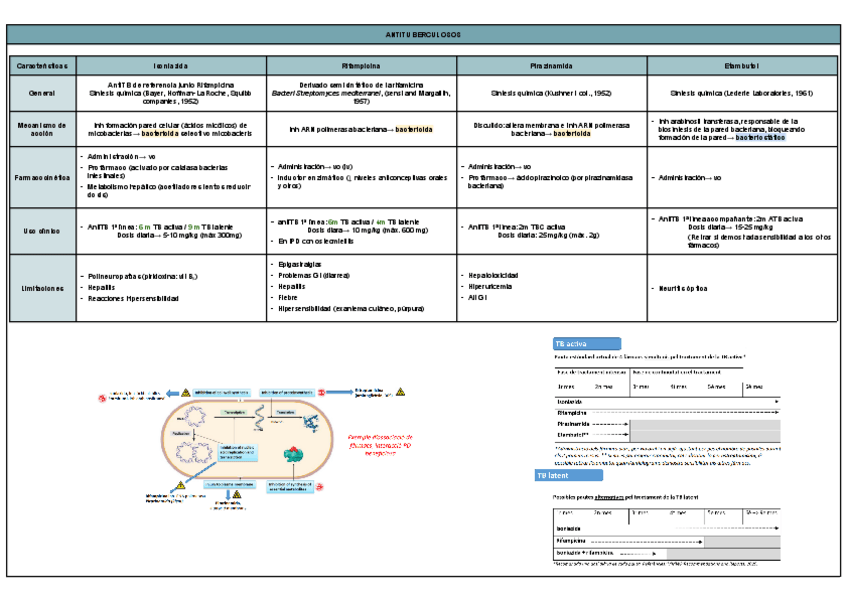The width and height of the screenshot is (848, 600).
Task: Click the Traducción label box in the diagram
Action: point(287,411)
